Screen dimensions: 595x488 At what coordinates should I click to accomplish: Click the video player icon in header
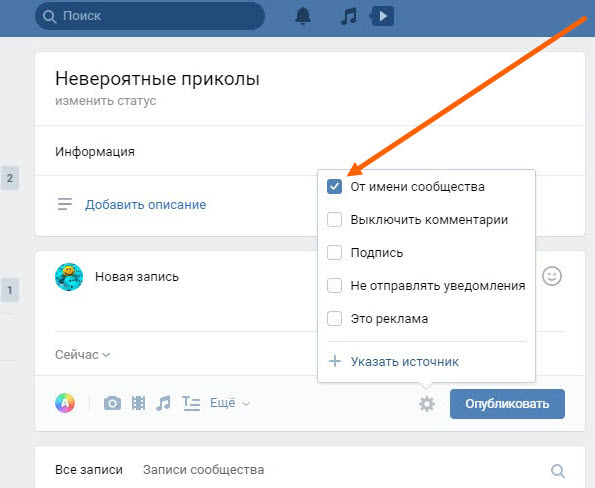click(x=382, y=16)
